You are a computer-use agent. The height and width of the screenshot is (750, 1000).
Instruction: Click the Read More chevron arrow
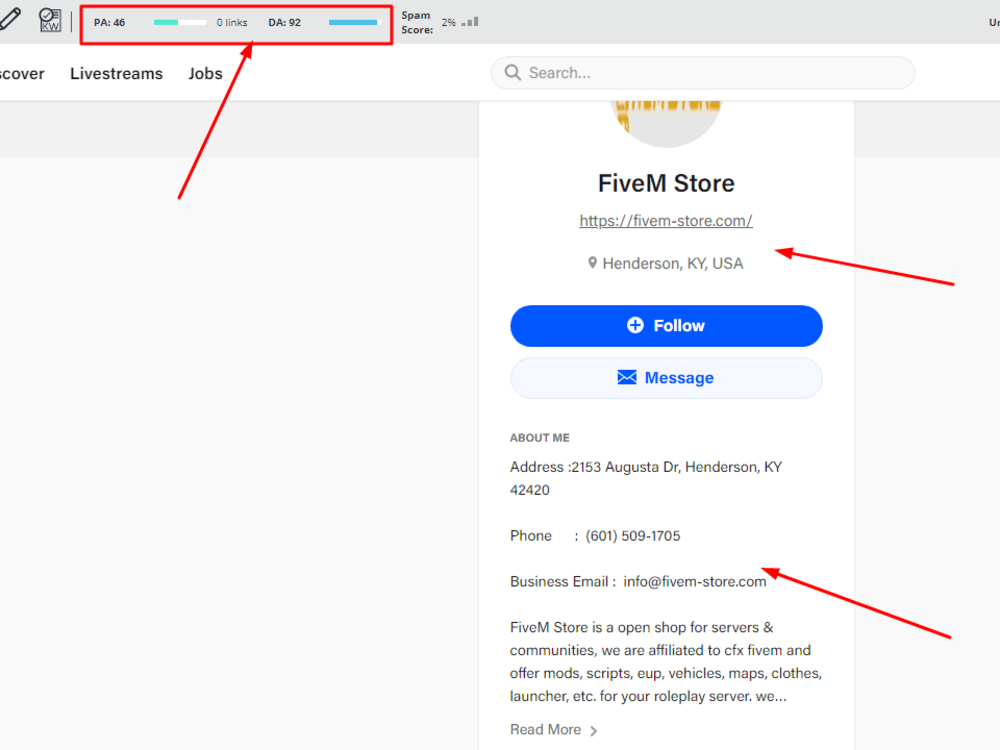pyautogui.click(x=594, y=731)
